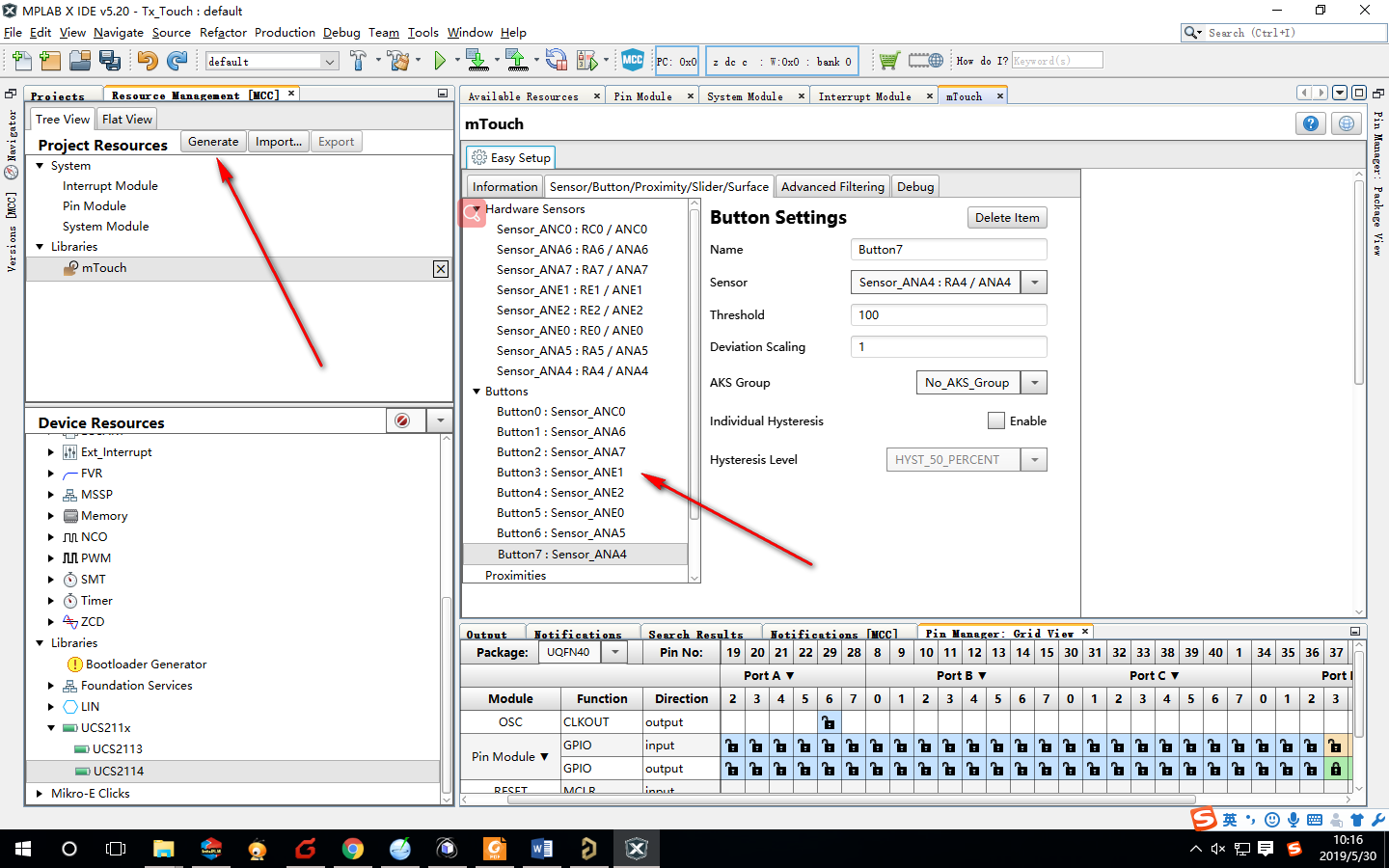Collapse the UCS211x library node
The width and height of the screenshot is (1389, 868).
click(51, 728)
